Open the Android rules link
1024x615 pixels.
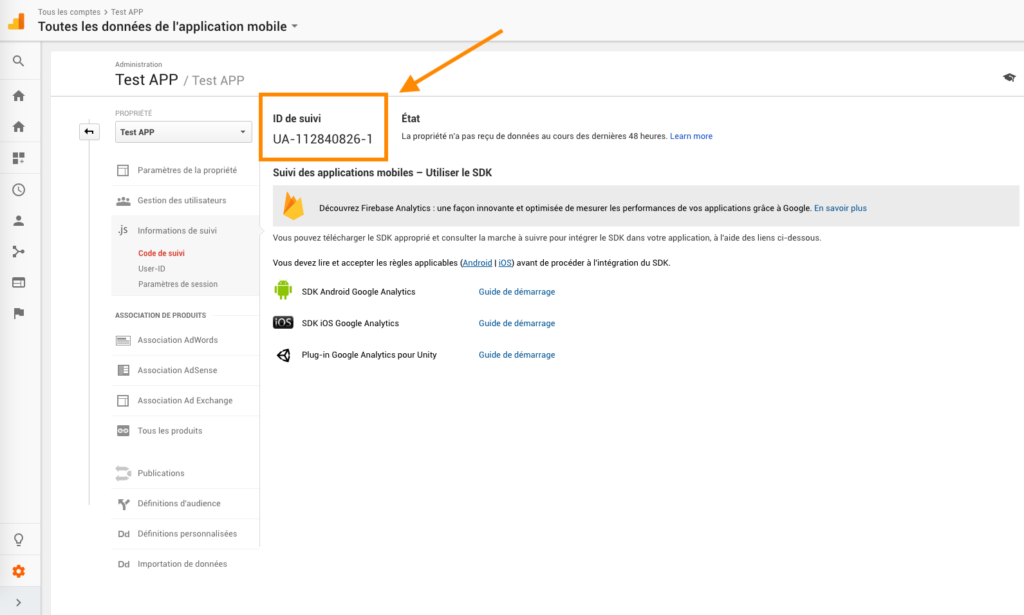477,263
